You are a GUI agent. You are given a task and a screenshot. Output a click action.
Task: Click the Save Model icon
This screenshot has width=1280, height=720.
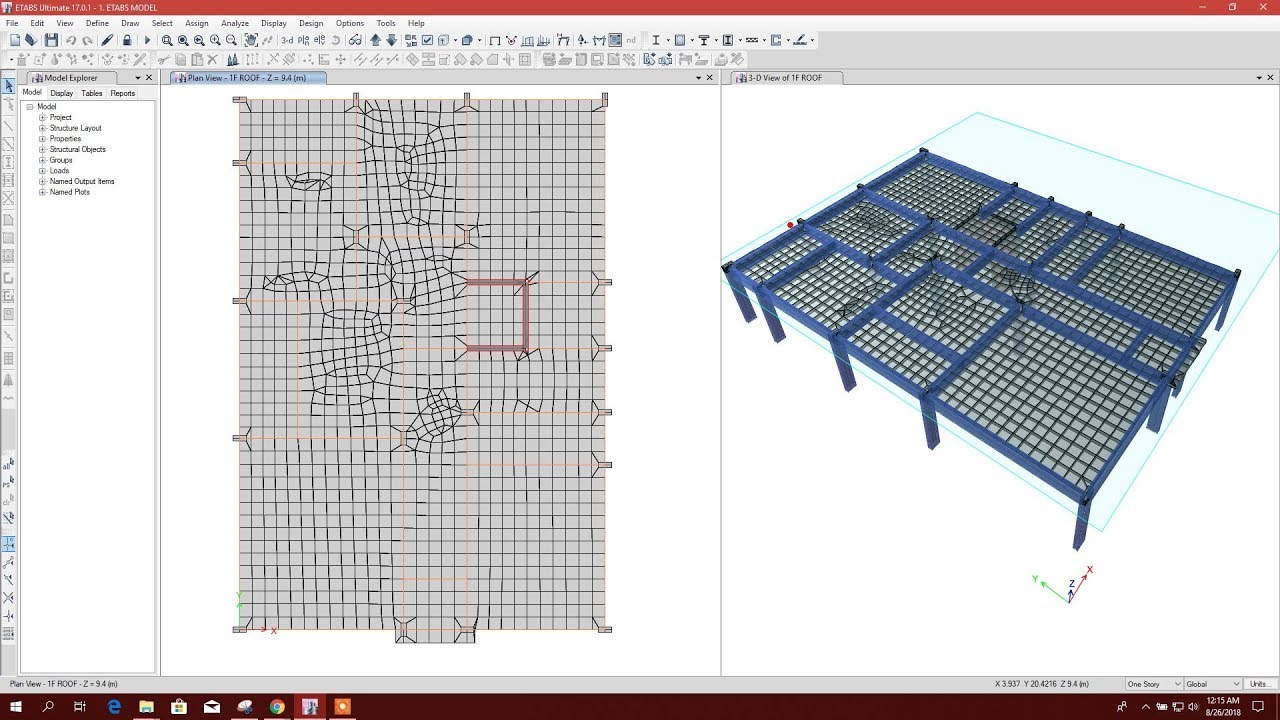tap(51, 40)
